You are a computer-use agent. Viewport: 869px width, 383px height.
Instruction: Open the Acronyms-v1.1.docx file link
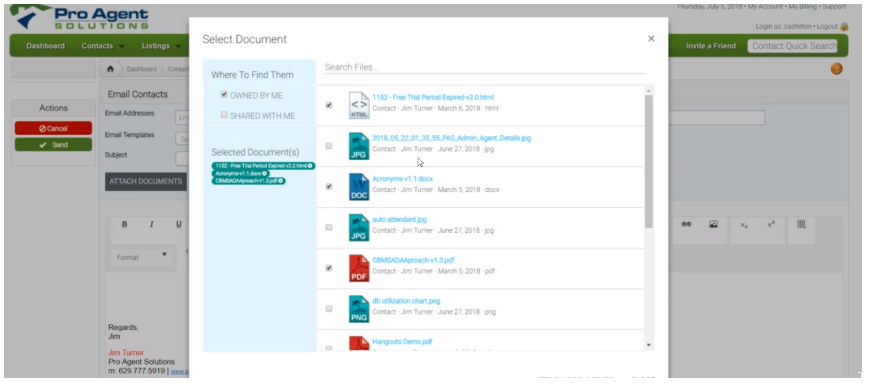click(402, 178)
